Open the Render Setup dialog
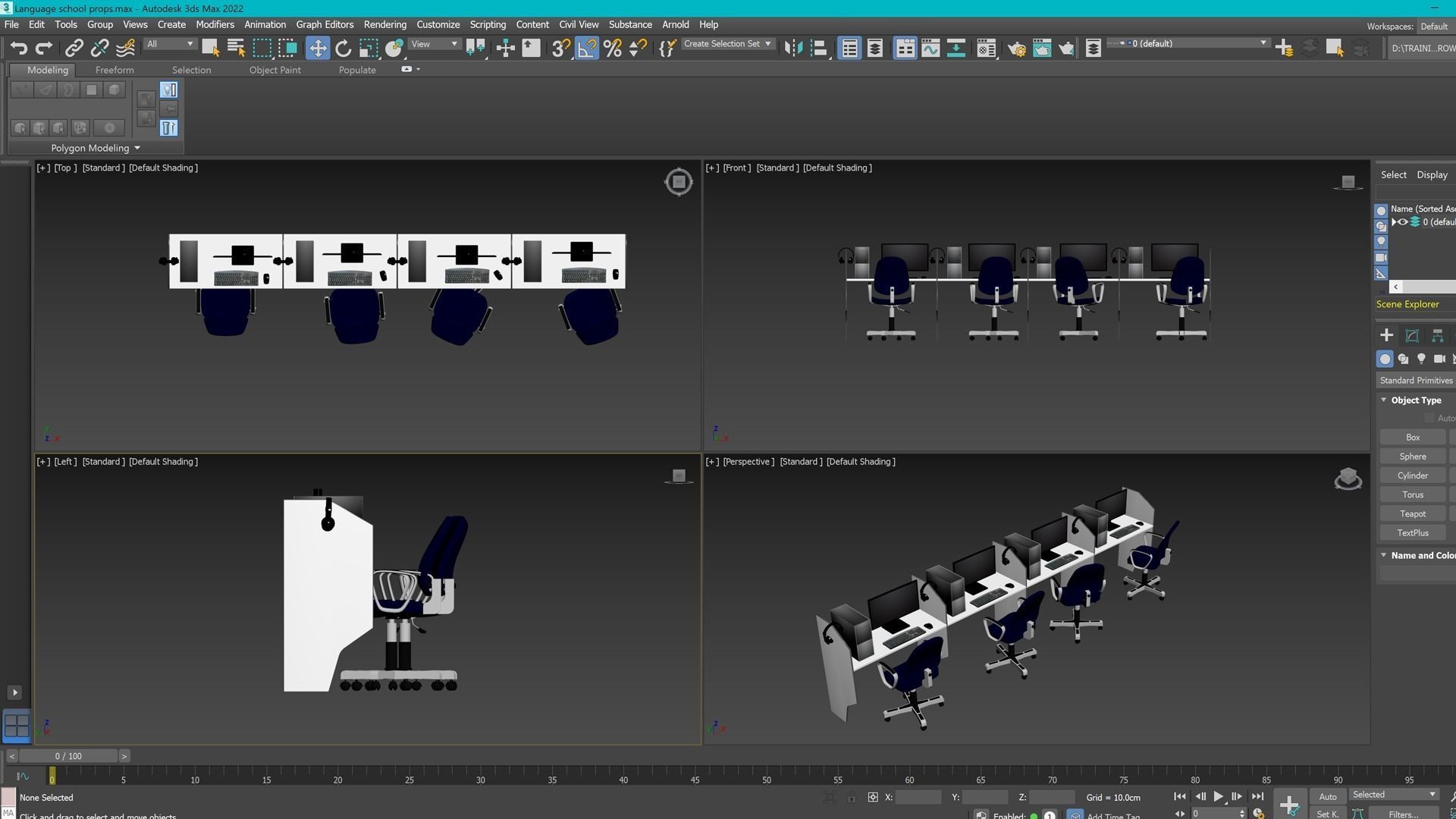 tap(1017, 48)
